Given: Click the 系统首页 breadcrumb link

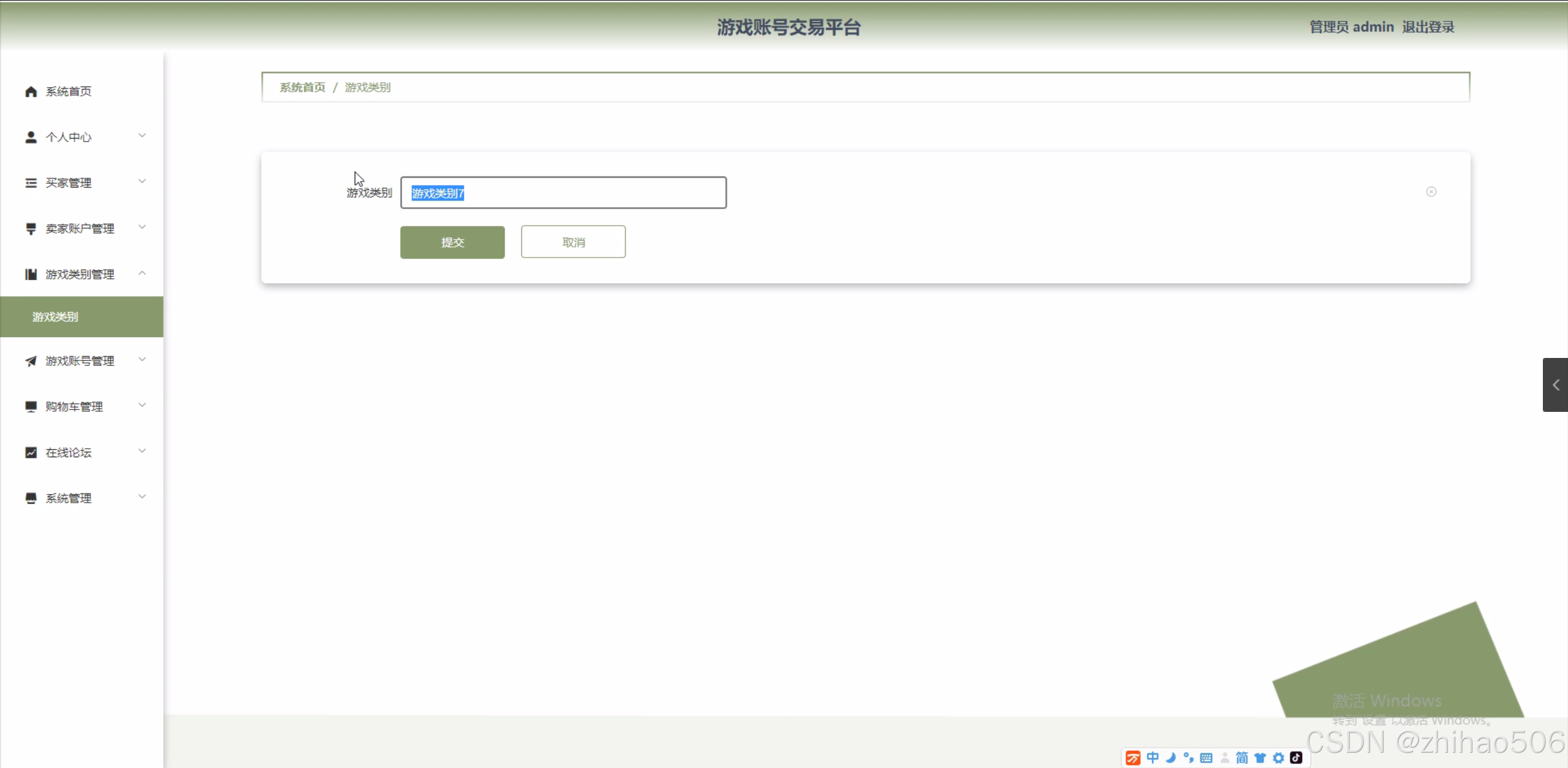Looking at the screenshot, I should pyautogui.click(x=302, y=88).
